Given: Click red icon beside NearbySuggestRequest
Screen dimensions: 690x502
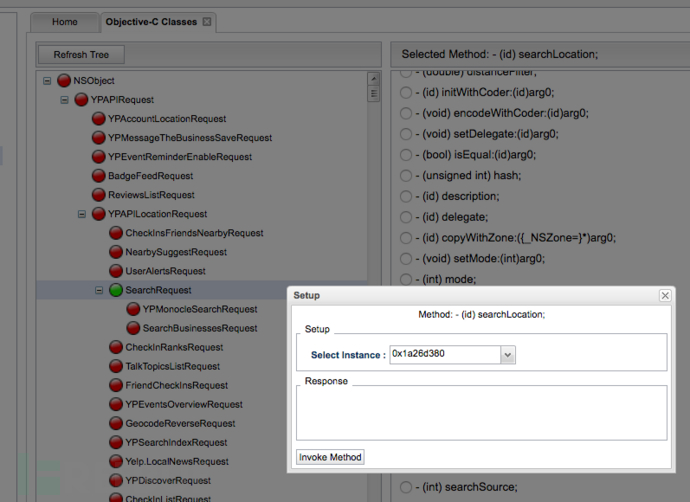Looking at the screenshot, I should [x=116, y=252].
